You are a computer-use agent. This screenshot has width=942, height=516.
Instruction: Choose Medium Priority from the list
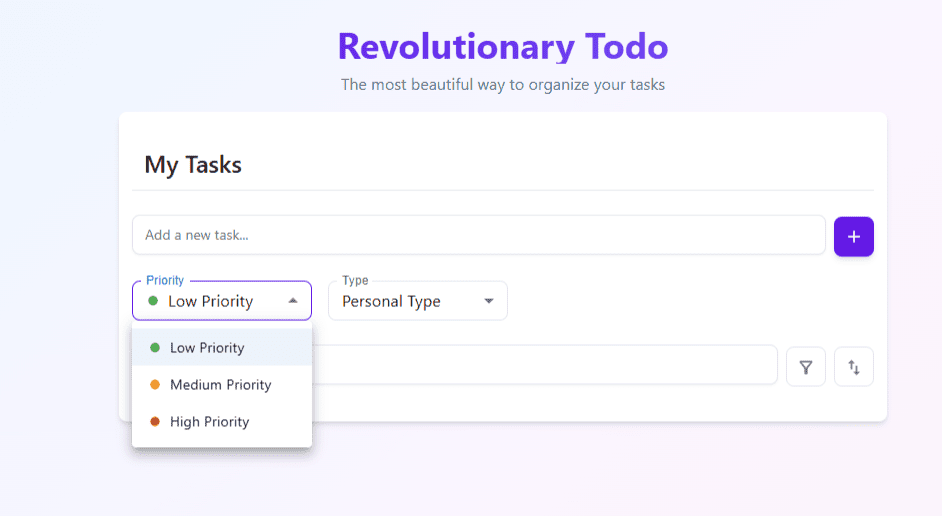click(x=222, y=384)
